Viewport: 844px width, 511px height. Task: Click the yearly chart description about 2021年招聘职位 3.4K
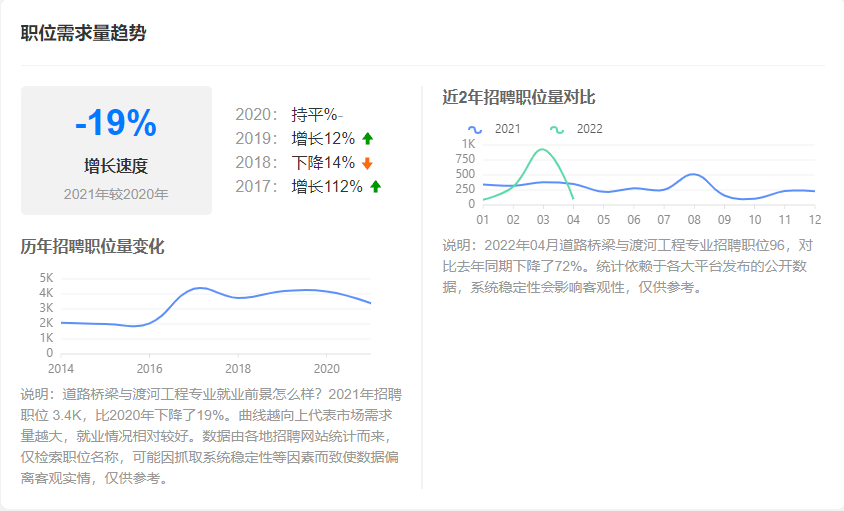[211, 436]
